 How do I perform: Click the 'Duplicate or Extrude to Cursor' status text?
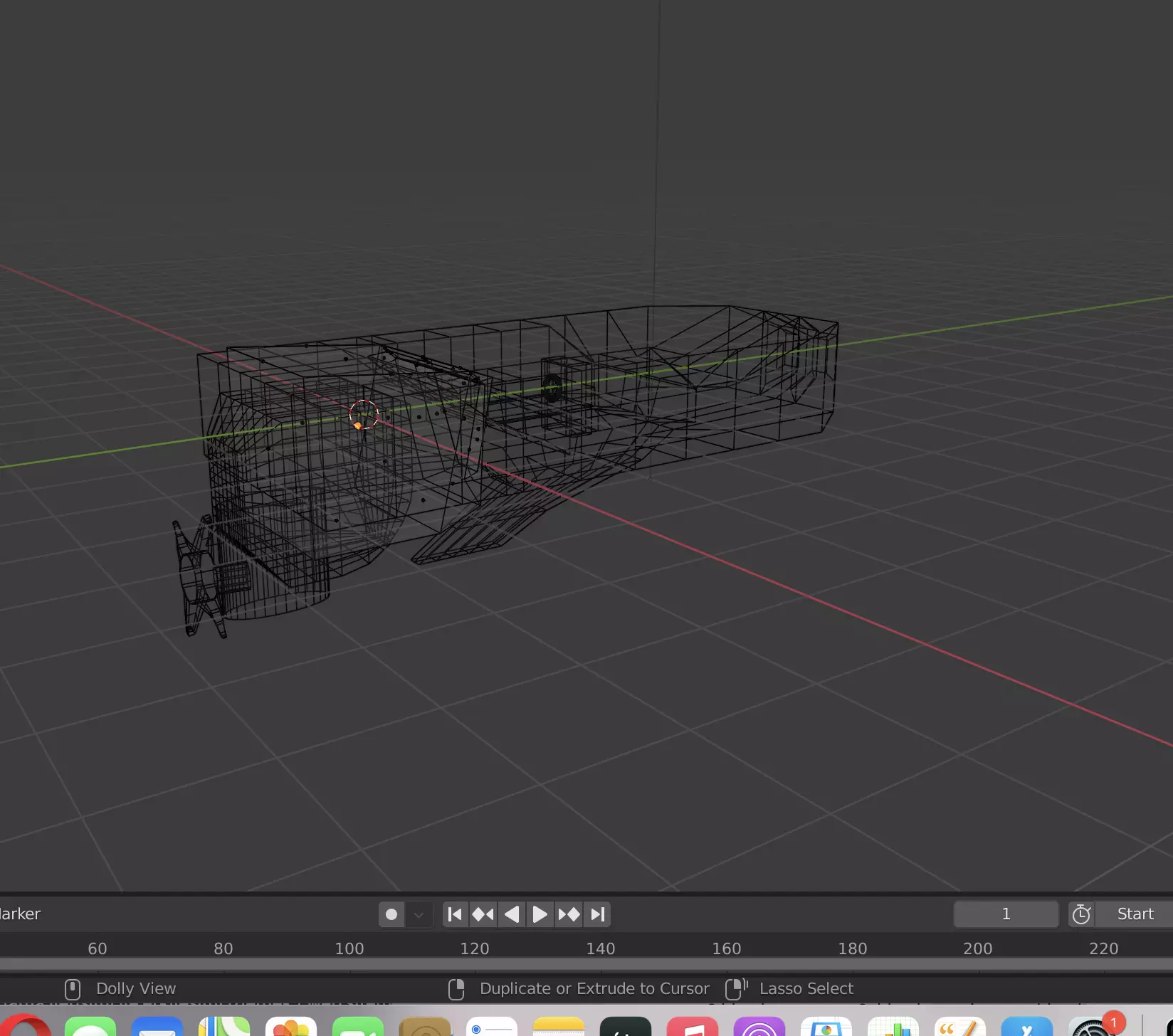594,988
